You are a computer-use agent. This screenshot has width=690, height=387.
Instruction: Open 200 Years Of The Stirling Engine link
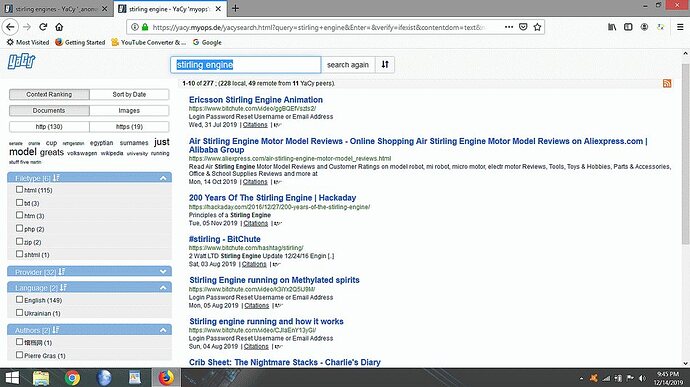pyautogui.click(x=272, y=198)
